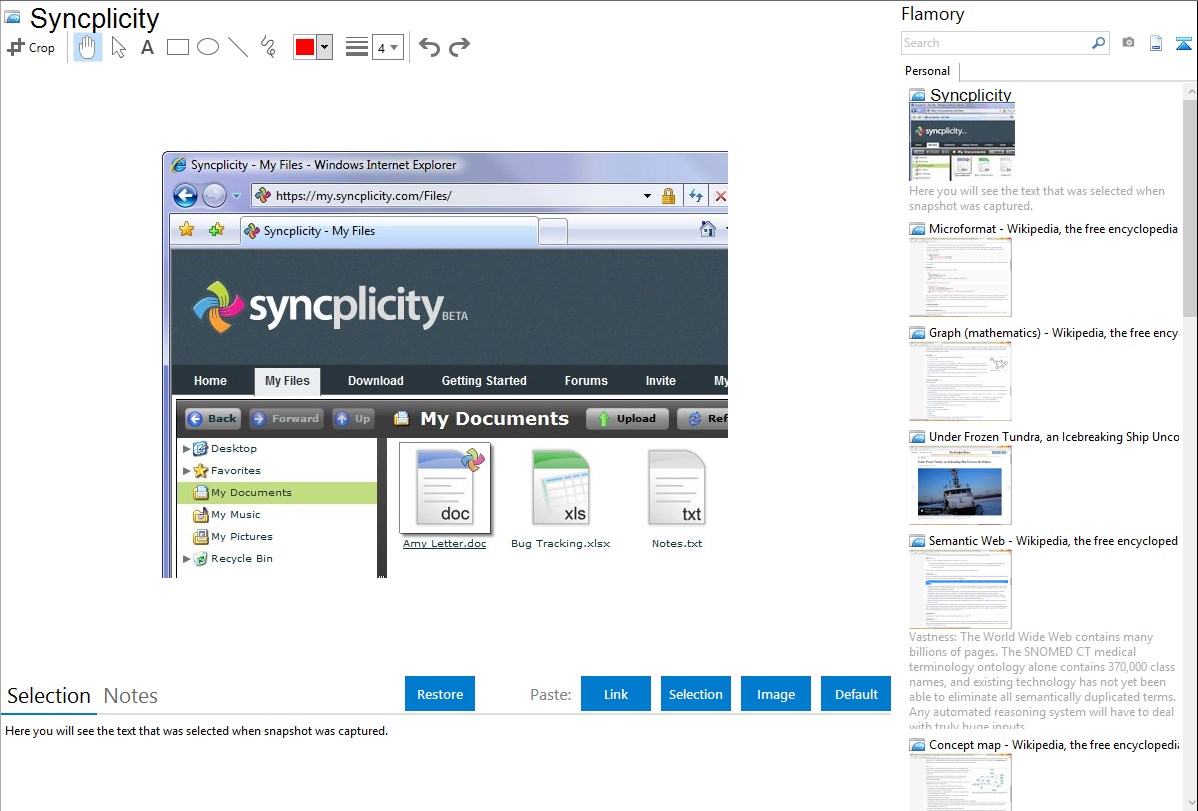Click Getting Started nav item
The width and height of the screenshot is (1198, 811).
[484, 381]
